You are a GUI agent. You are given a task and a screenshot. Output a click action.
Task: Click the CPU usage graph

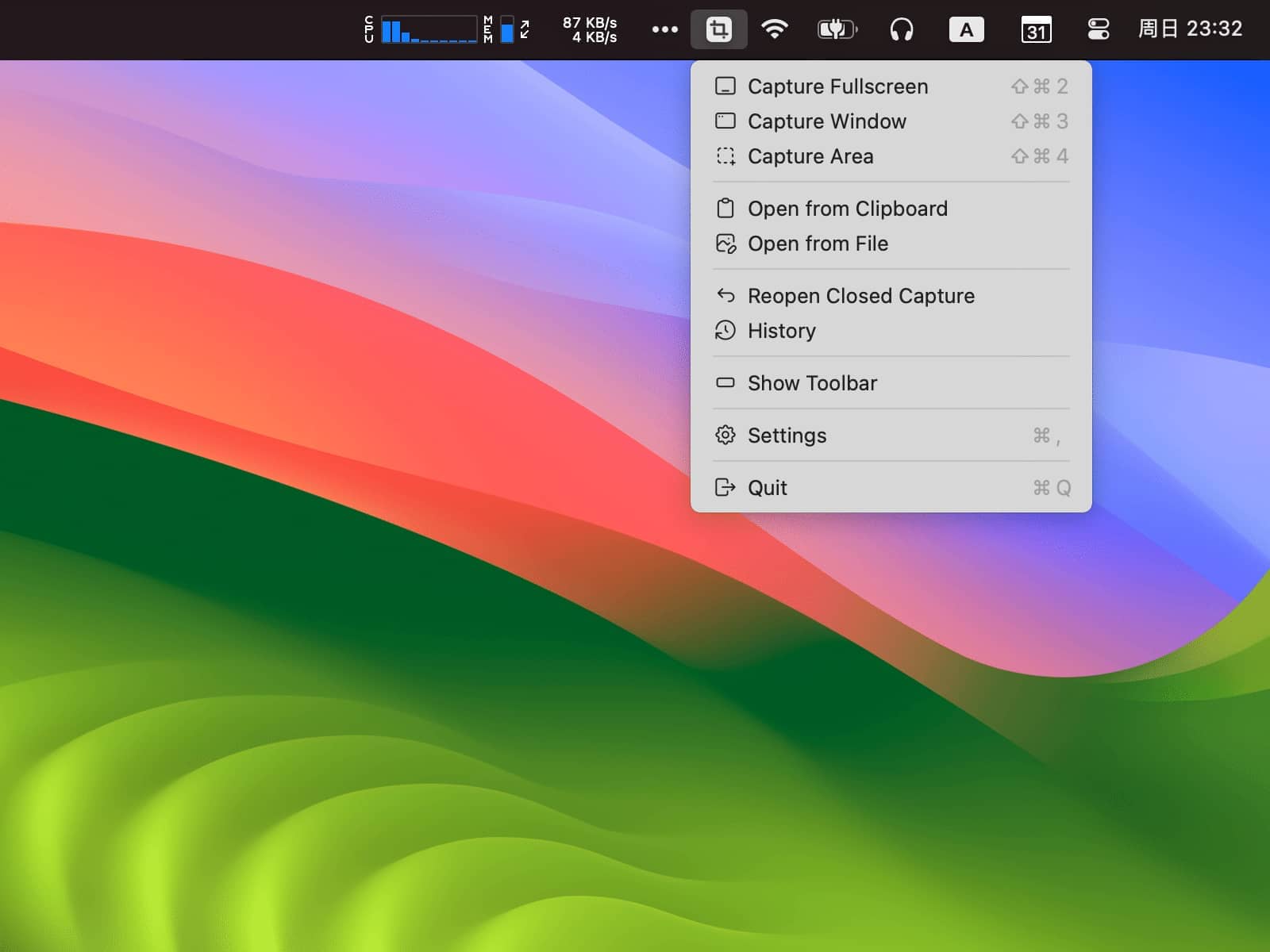pos(428,30)
